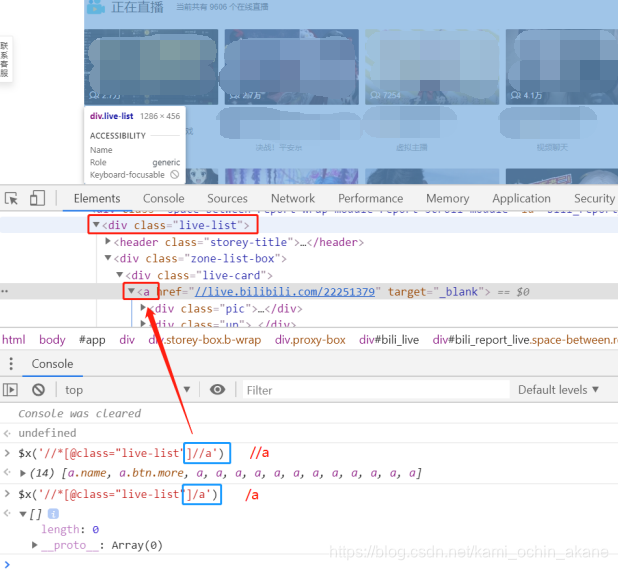618x570 pixels.
Task: Click the live thumbnail with 7254 viewers
Action: pyautogui.click(x=432, y=67)
